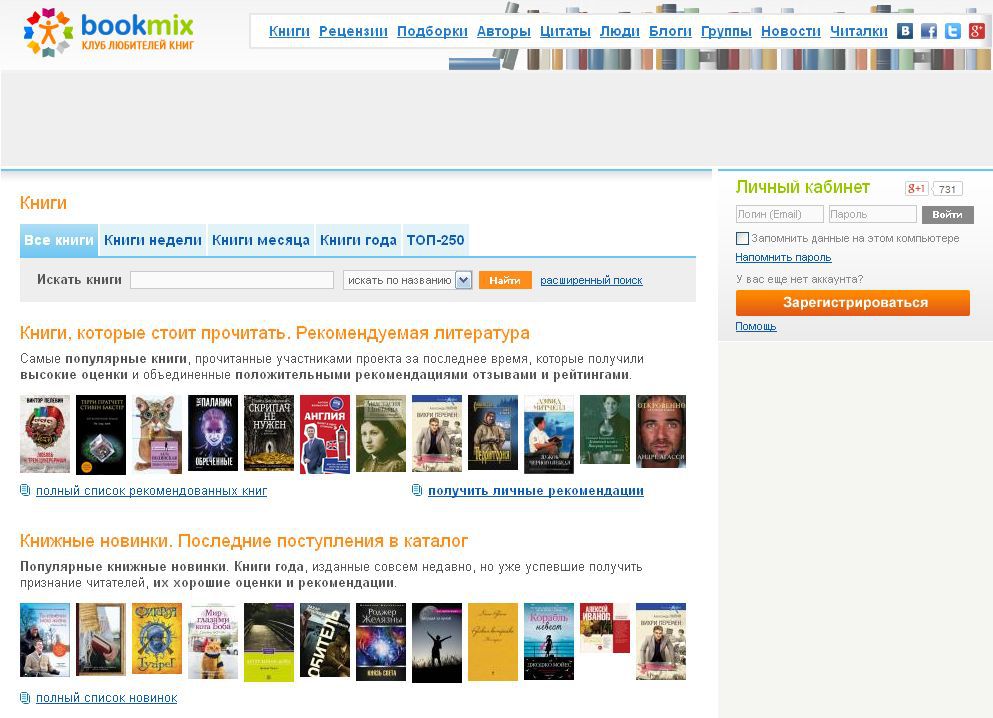Click icon beside 'получить личные рекомендации'
The width and height of the screenshot is (993, 718).
coord(417,490)
